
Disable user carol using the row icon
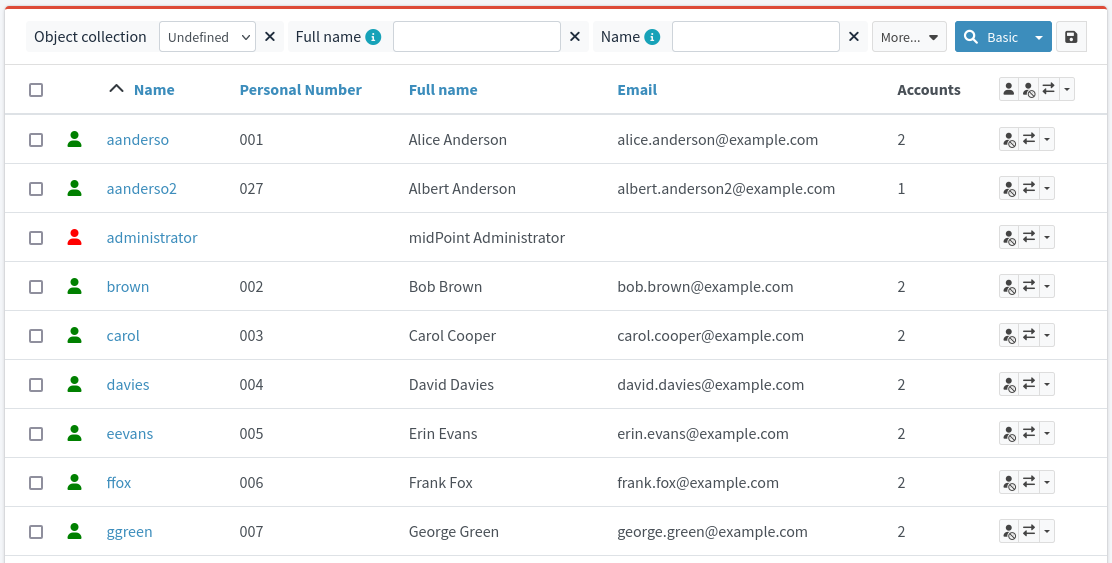pyautogui.click(x=1009, y=336)
